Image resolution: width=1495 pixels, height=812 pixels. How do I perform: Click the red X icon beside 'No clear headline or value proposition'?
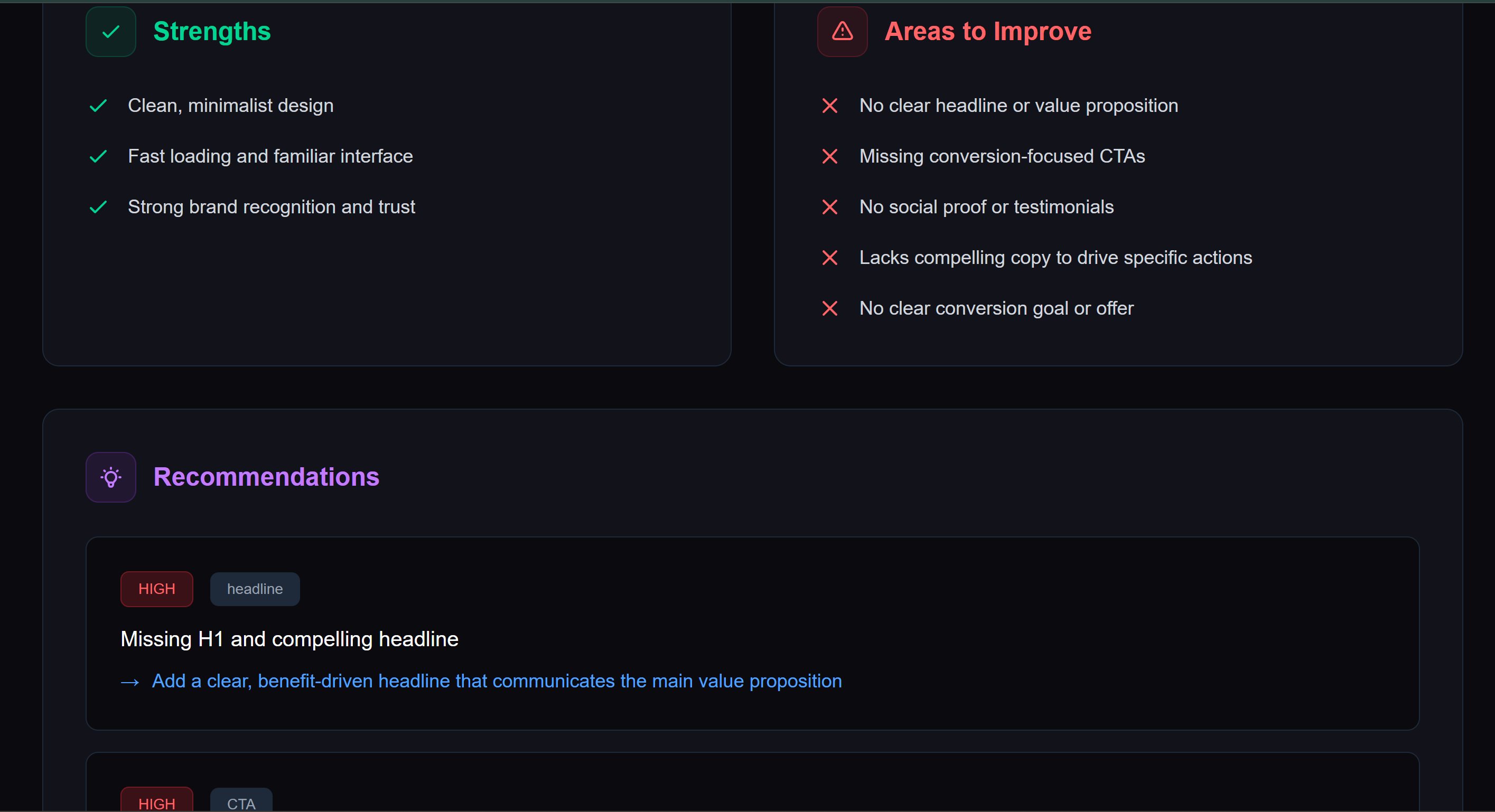830,106
